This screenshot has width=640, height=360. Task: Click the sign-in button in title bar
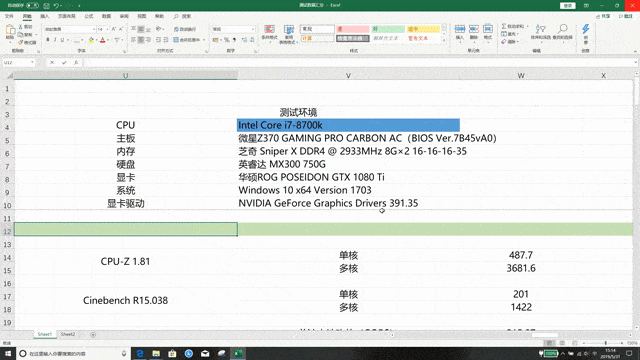tap(568, 6)
